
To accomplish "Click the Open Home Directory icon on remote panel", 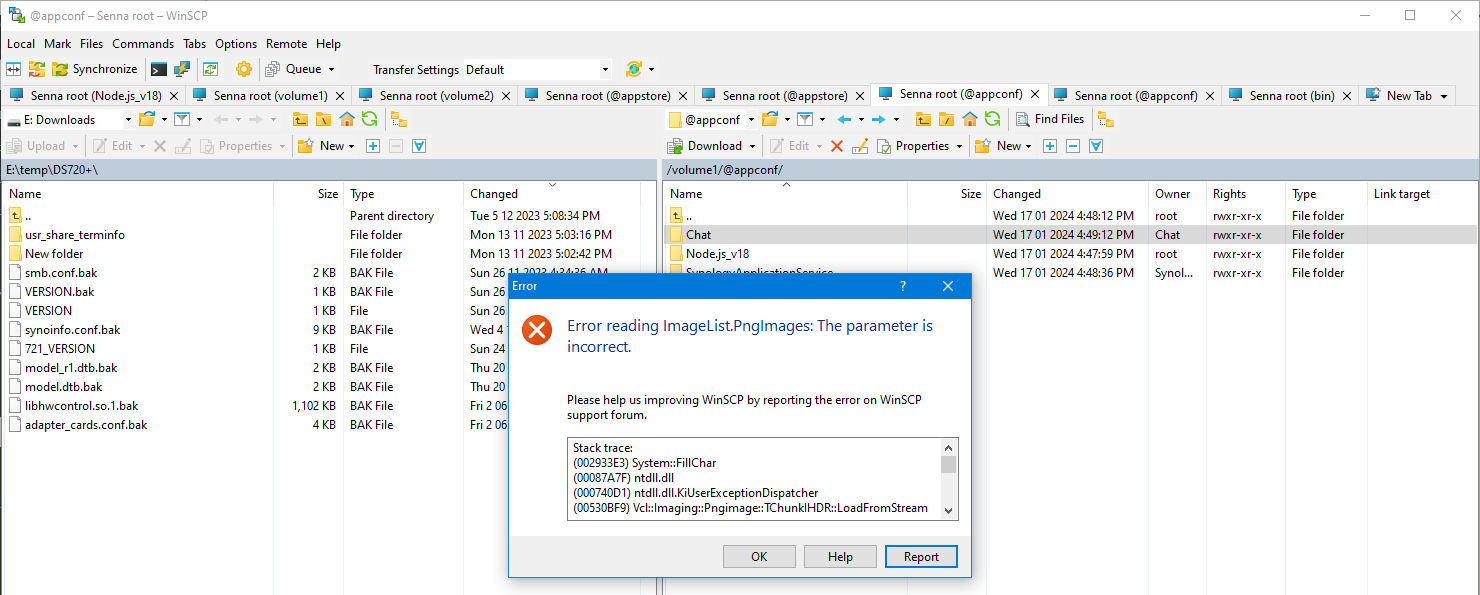I will [x=968, y=118].
